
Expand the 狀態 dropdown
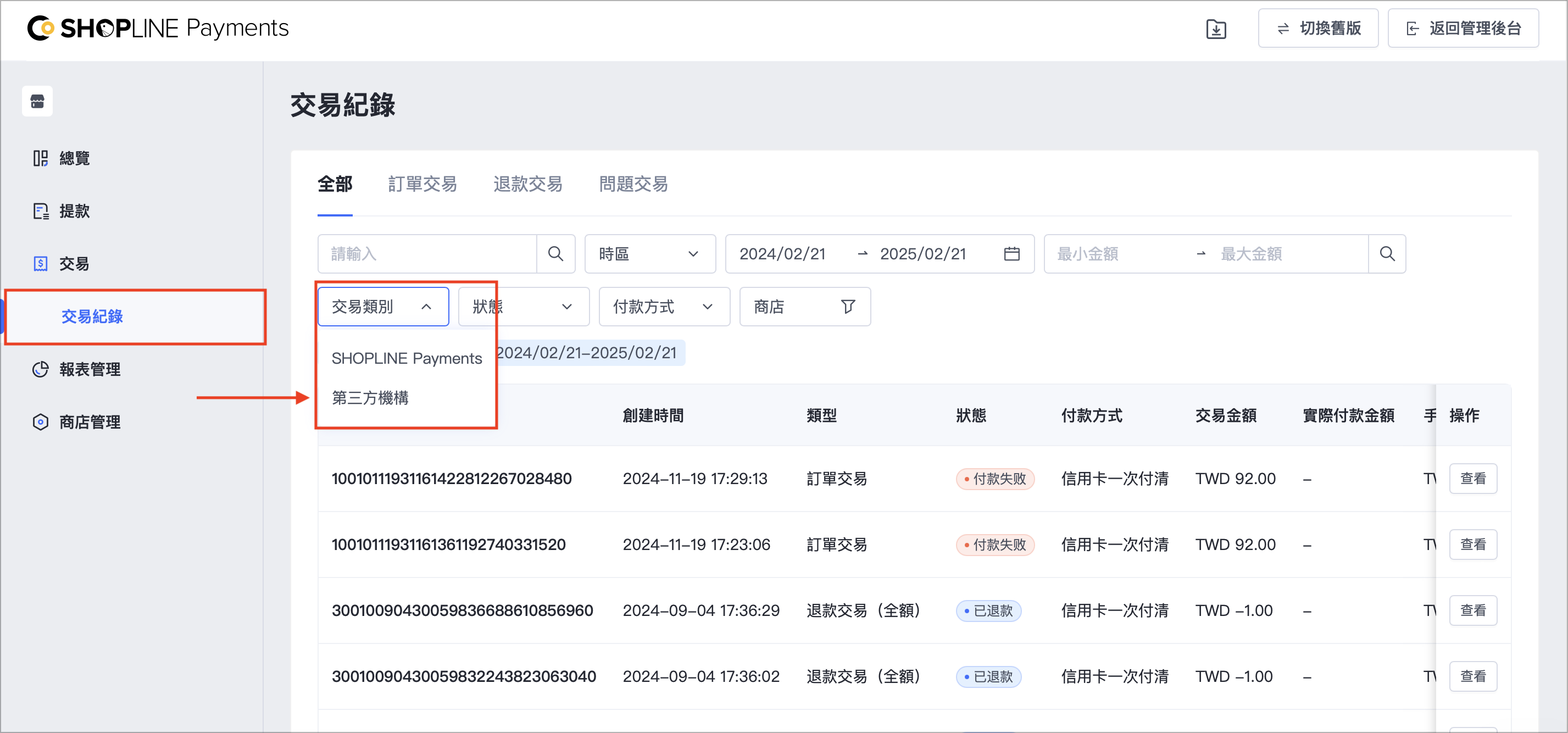(x=524, y=306)
